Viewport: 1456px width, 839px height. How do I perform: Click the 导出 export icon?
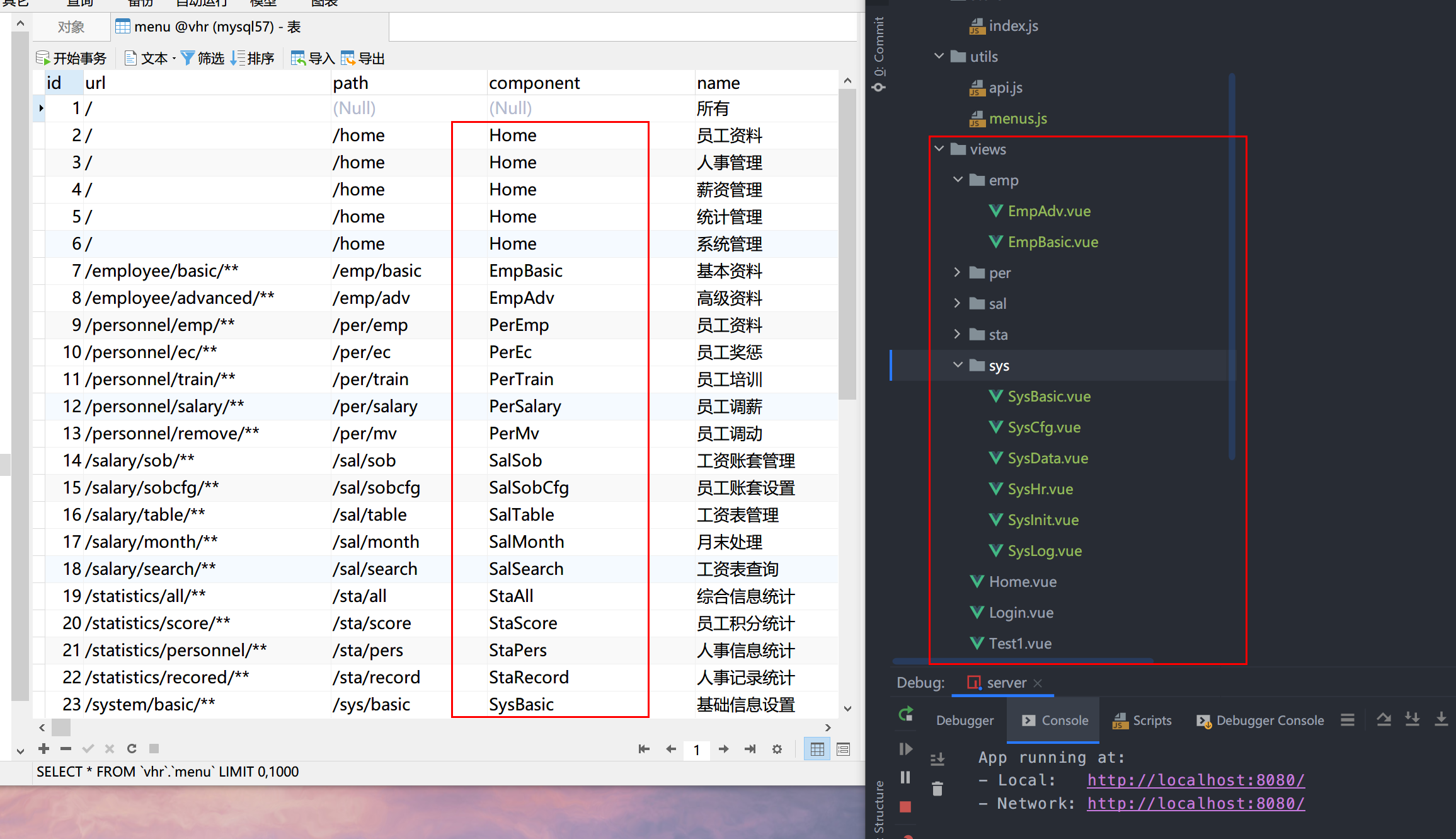363,59
